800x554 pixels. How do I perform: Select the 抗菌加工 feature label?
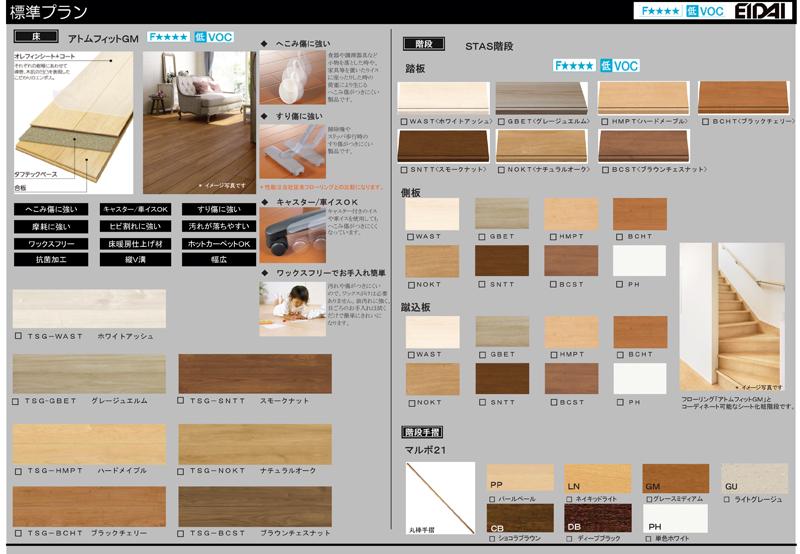50,260
